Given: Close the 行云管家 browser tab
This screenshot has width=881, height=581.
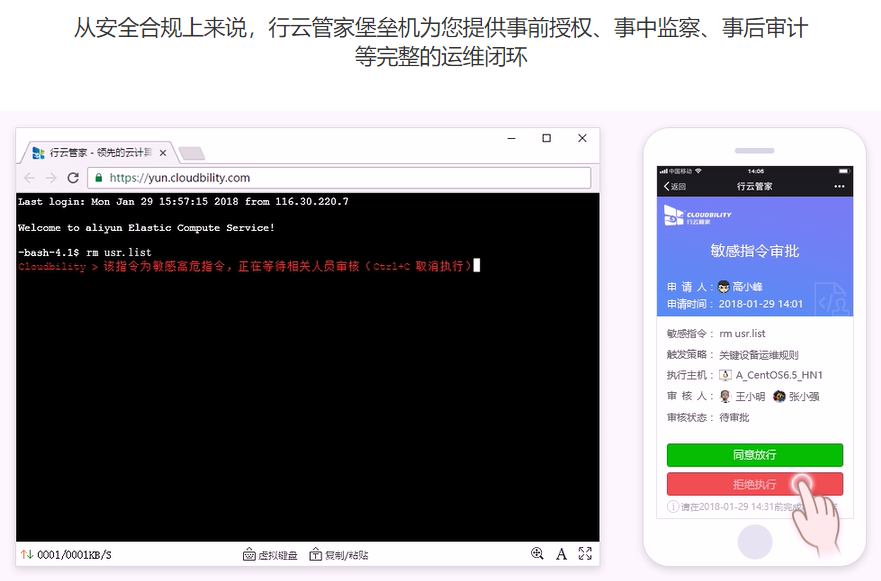Looking at the screenshot, I should [163, 153].
